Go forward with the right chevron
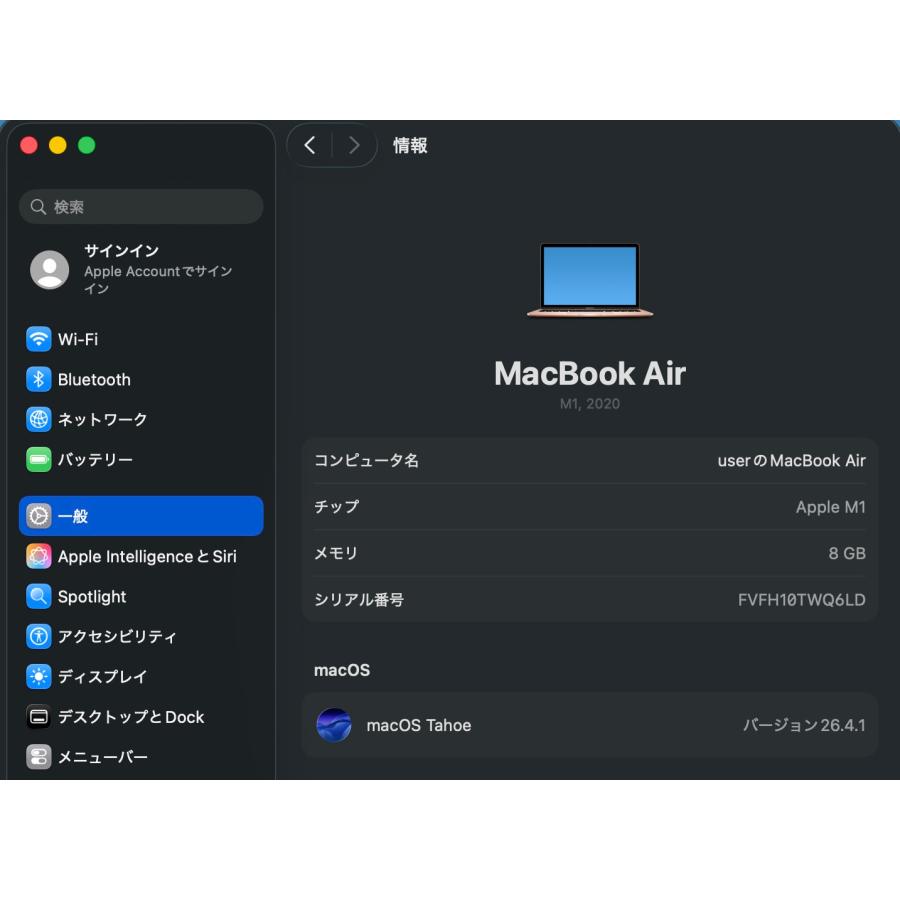Screen dimensions: 900x900 pos(354,145)
